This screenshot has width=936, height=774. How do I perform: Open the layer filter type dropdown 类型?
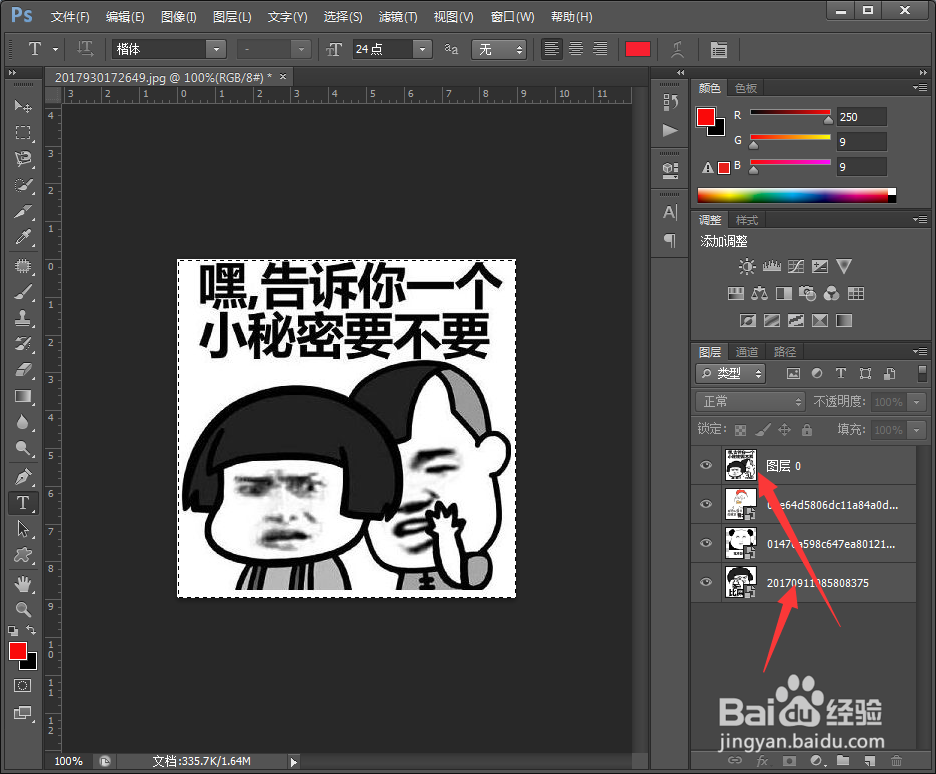click(731, 374)
